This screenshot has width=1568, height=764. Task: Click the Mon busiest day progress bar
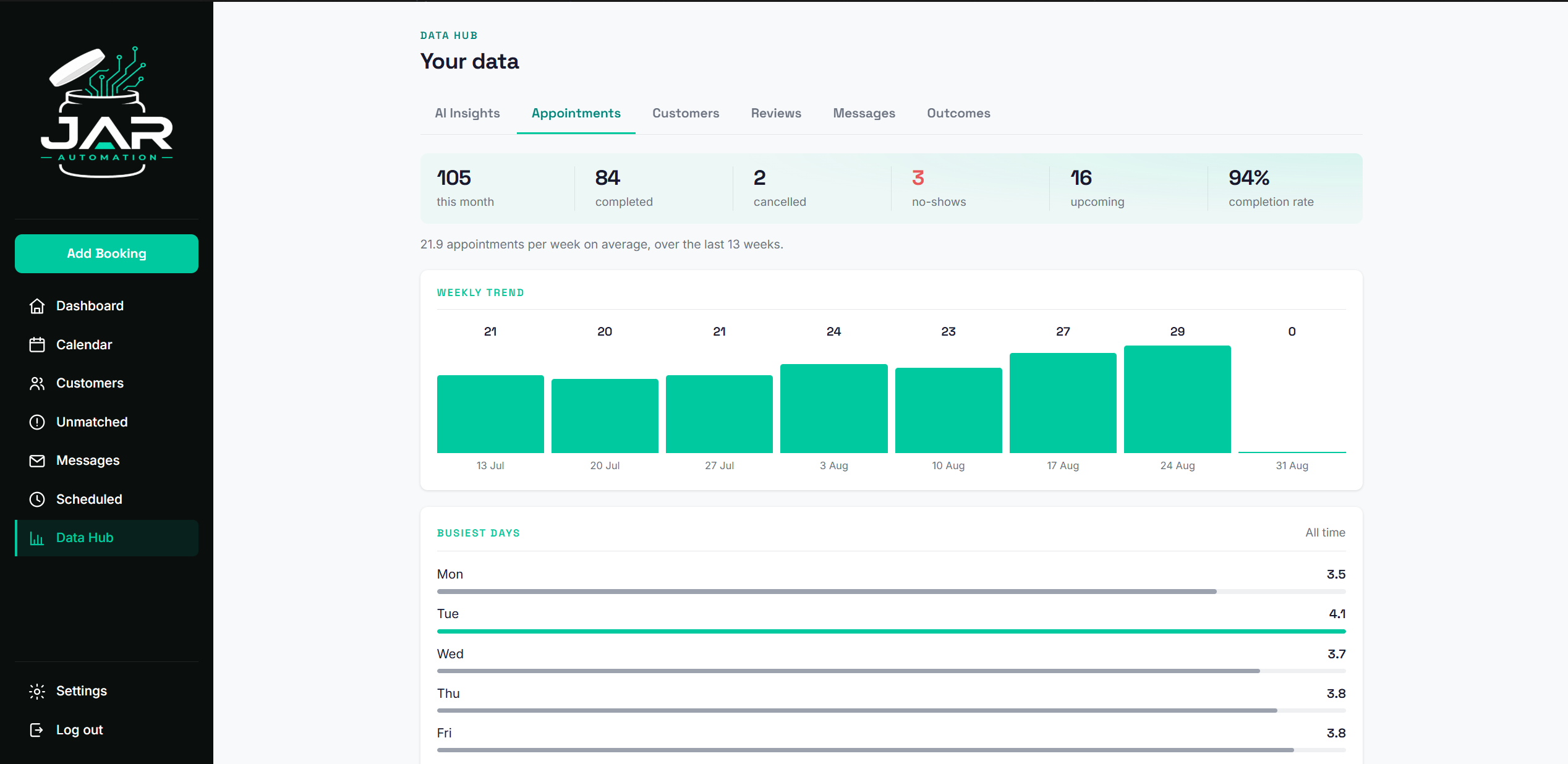pyautogui.click(x=891, y=592)
